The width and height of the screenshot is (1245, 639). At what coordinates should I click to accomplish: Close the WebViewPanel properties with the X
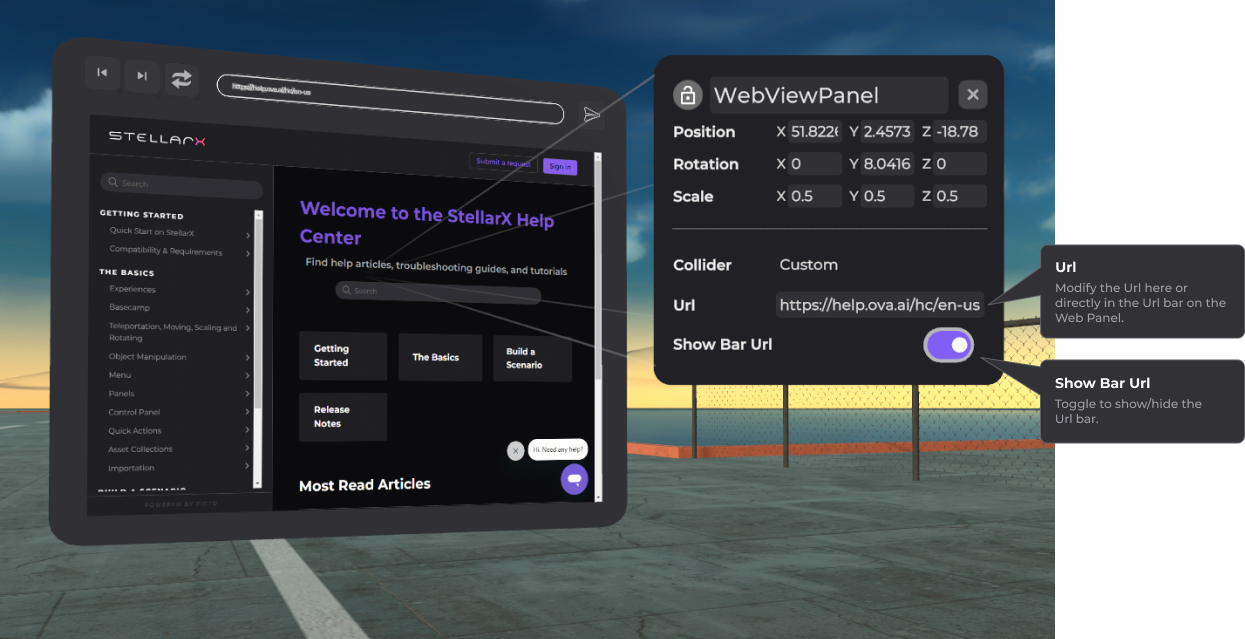point(973,95)
